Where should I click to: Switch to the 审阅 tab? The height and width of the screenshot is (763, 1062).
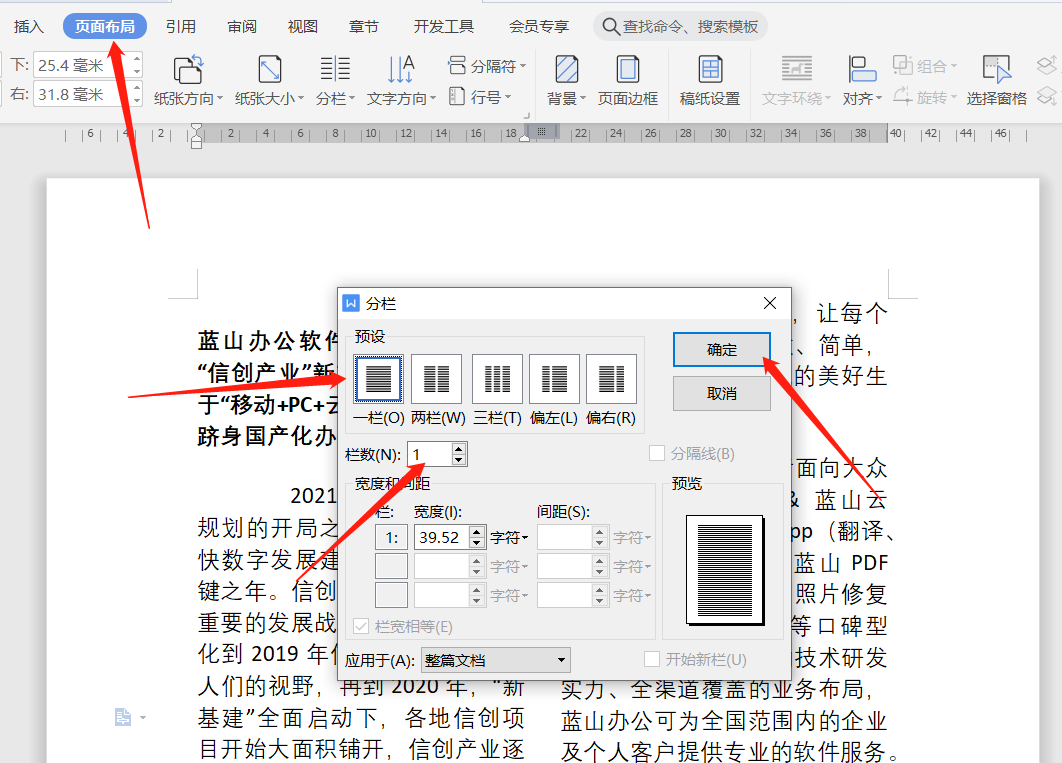tap(242, 26)
